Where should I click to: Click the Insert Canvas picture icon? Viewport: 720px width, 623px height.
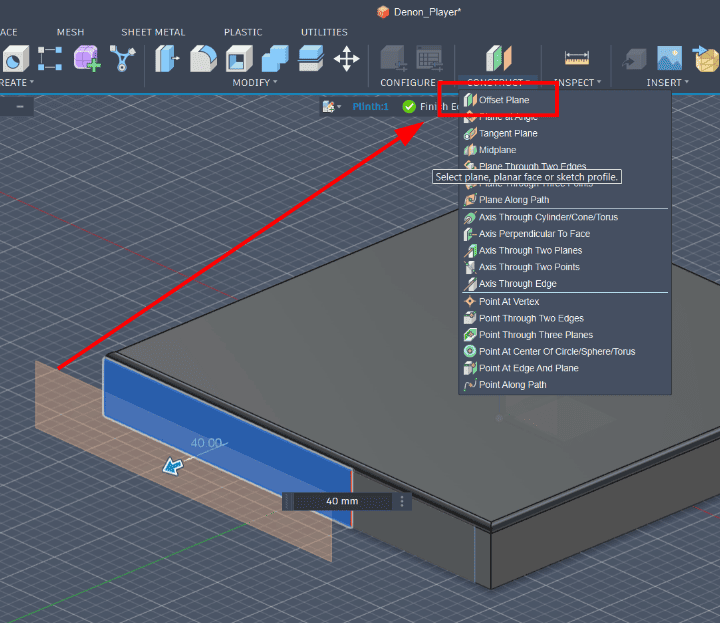pyautogui.click(x=669, y=58)
